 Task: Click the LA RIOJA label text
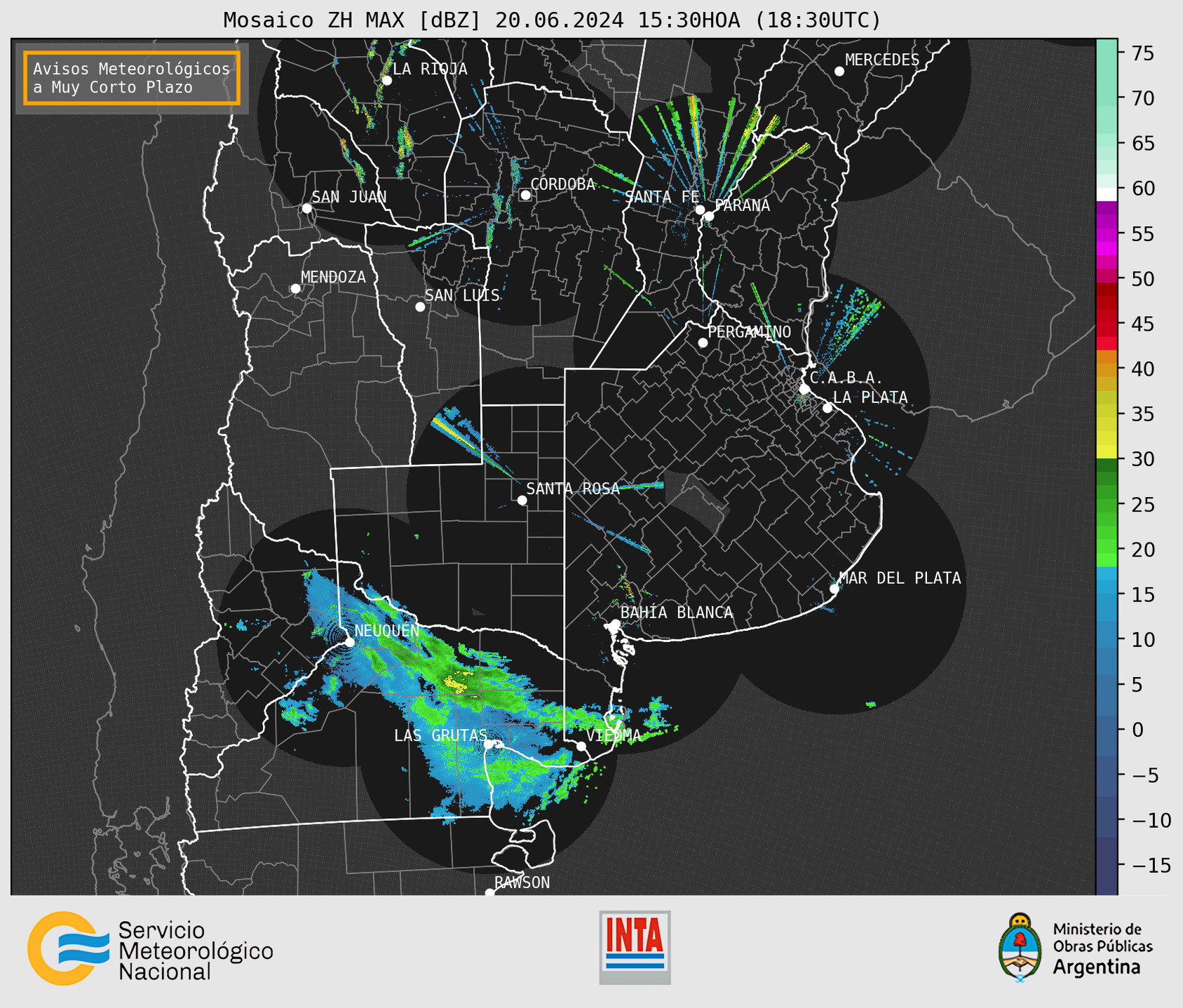click(x=430, y=69)
